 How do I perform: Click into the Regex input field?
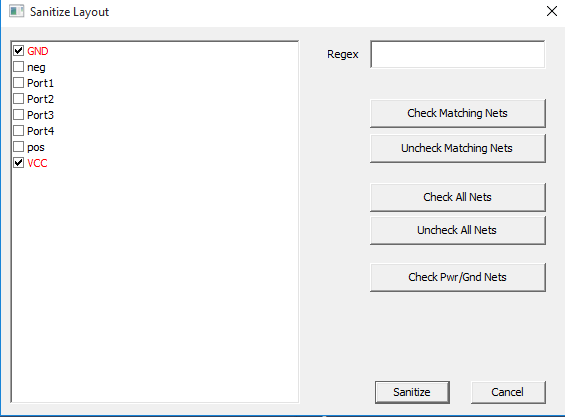[x=458, y=54]
